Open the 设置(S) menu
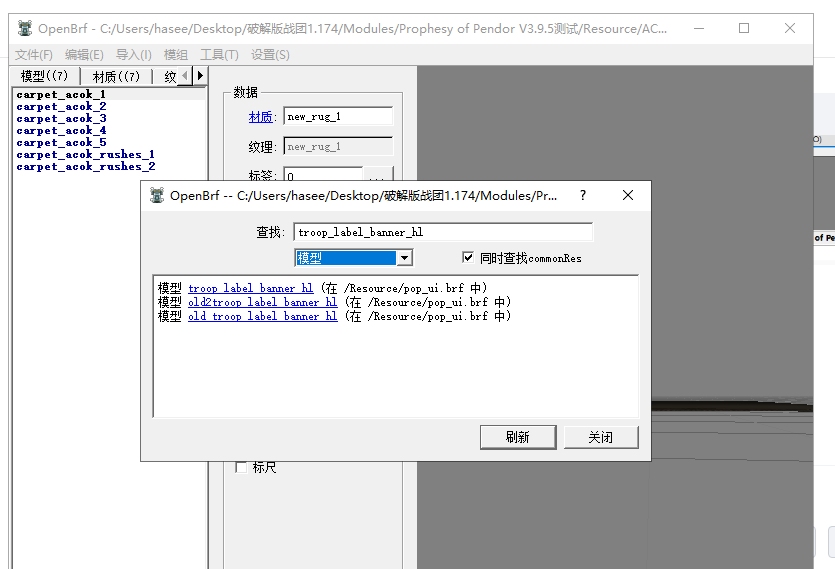Screen dimensions: 835x569 pos(270,55)
